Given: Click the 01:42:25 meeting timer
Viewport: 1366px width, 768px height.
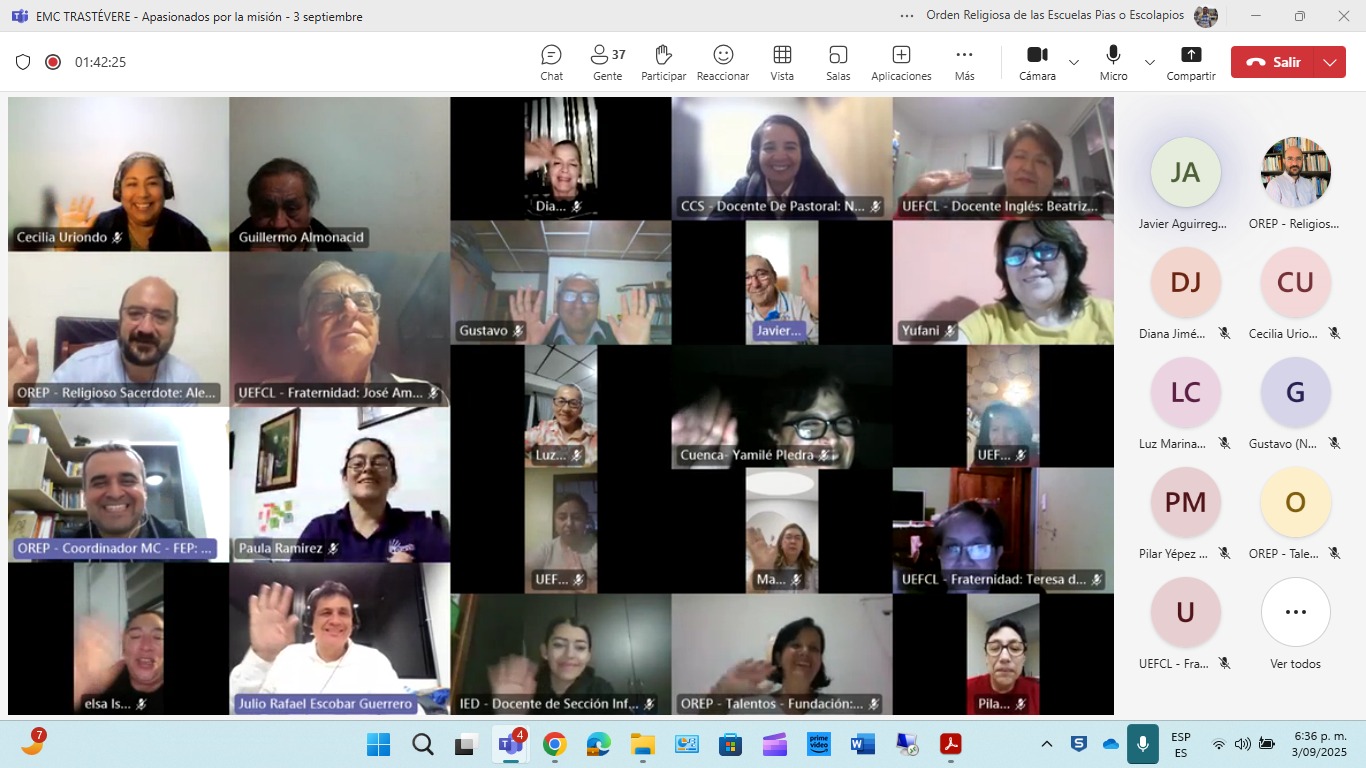Looking at the screenshot, I should click(100, 62).
